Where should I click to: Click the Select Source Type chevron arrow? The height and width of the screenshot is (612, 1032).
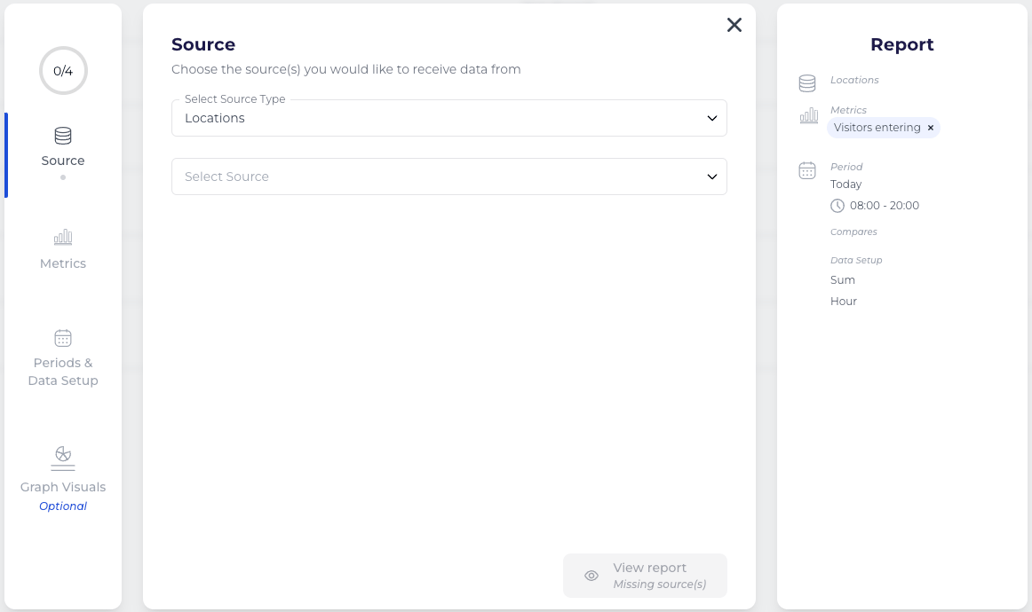pyautogui.click(x=711, y=118)
